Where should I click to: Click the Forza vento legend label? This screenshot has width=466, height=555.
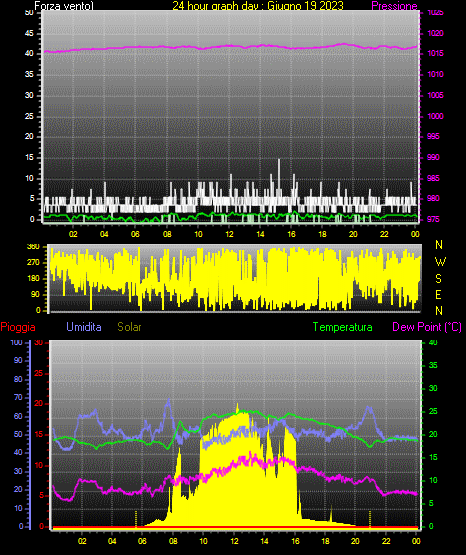[x=64, y=6]
